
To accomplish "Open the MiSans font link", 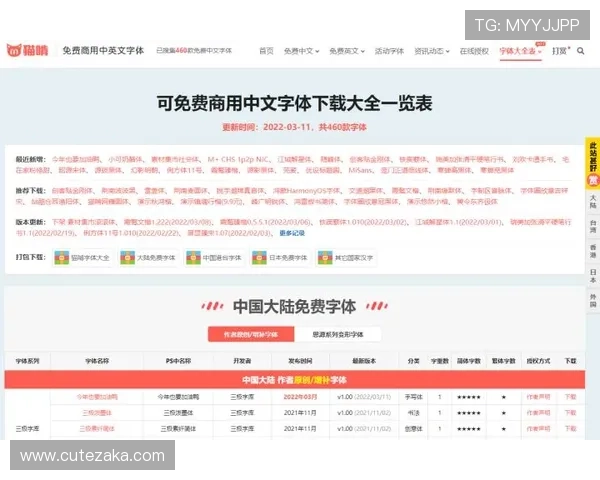I will [360, 170].
